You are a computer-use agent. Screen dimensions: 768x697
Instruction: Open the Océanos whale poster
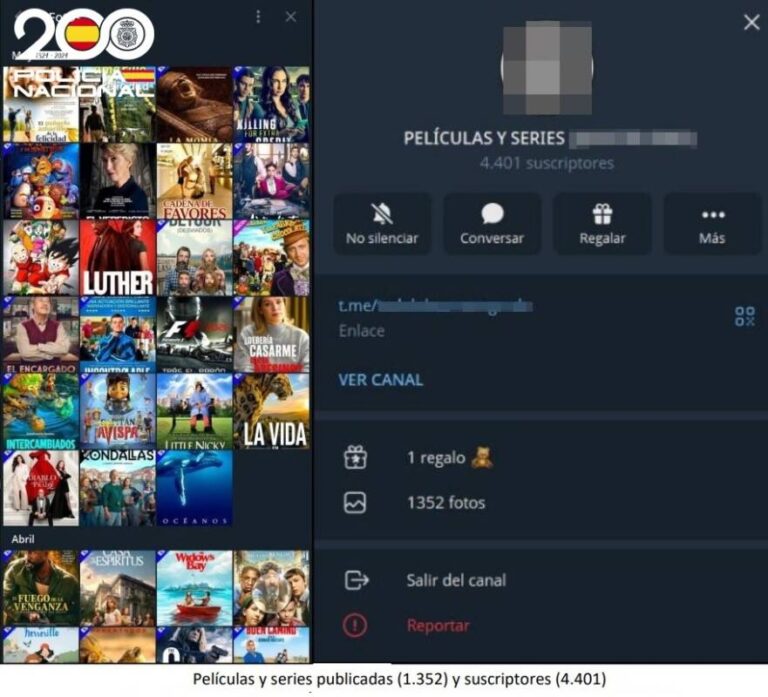click(x=194, y=488)
